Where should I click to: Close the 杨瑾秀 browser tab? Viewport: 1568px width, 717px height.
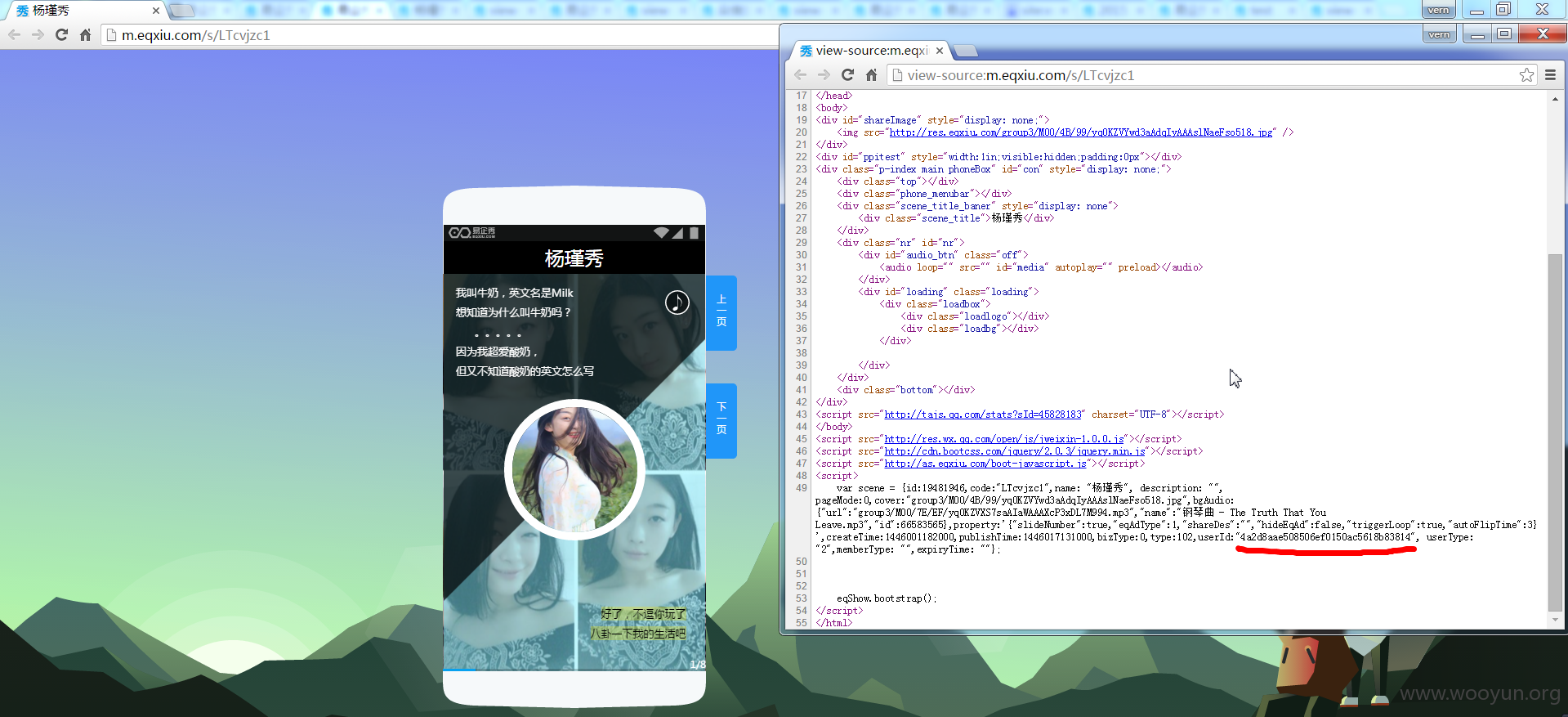155,11
